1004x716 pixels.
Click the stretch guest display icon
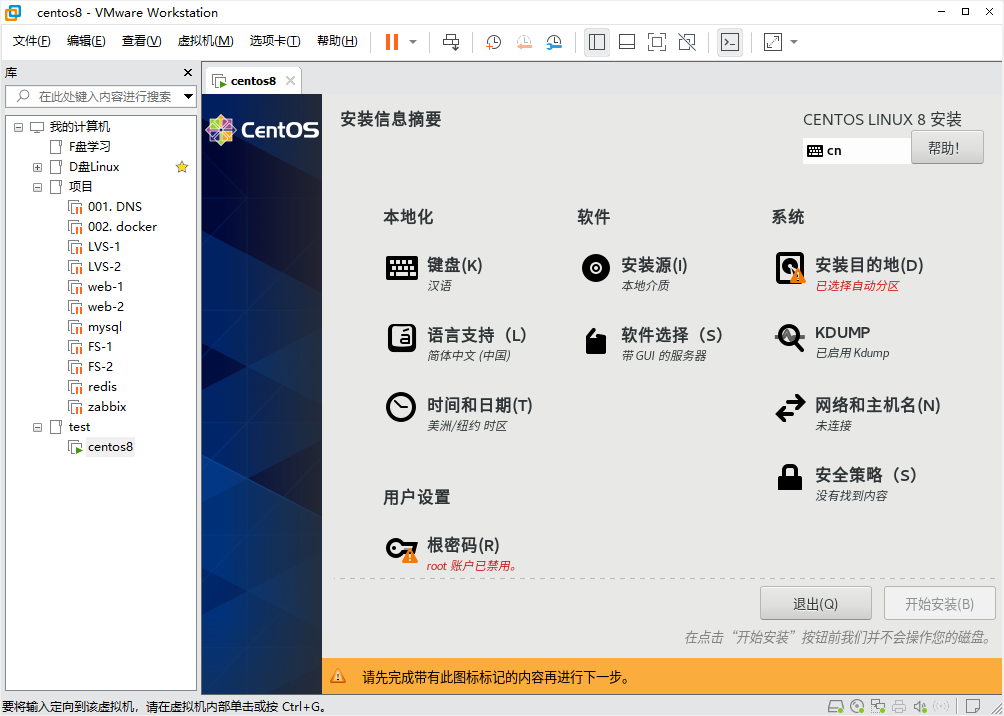point(773,42)
